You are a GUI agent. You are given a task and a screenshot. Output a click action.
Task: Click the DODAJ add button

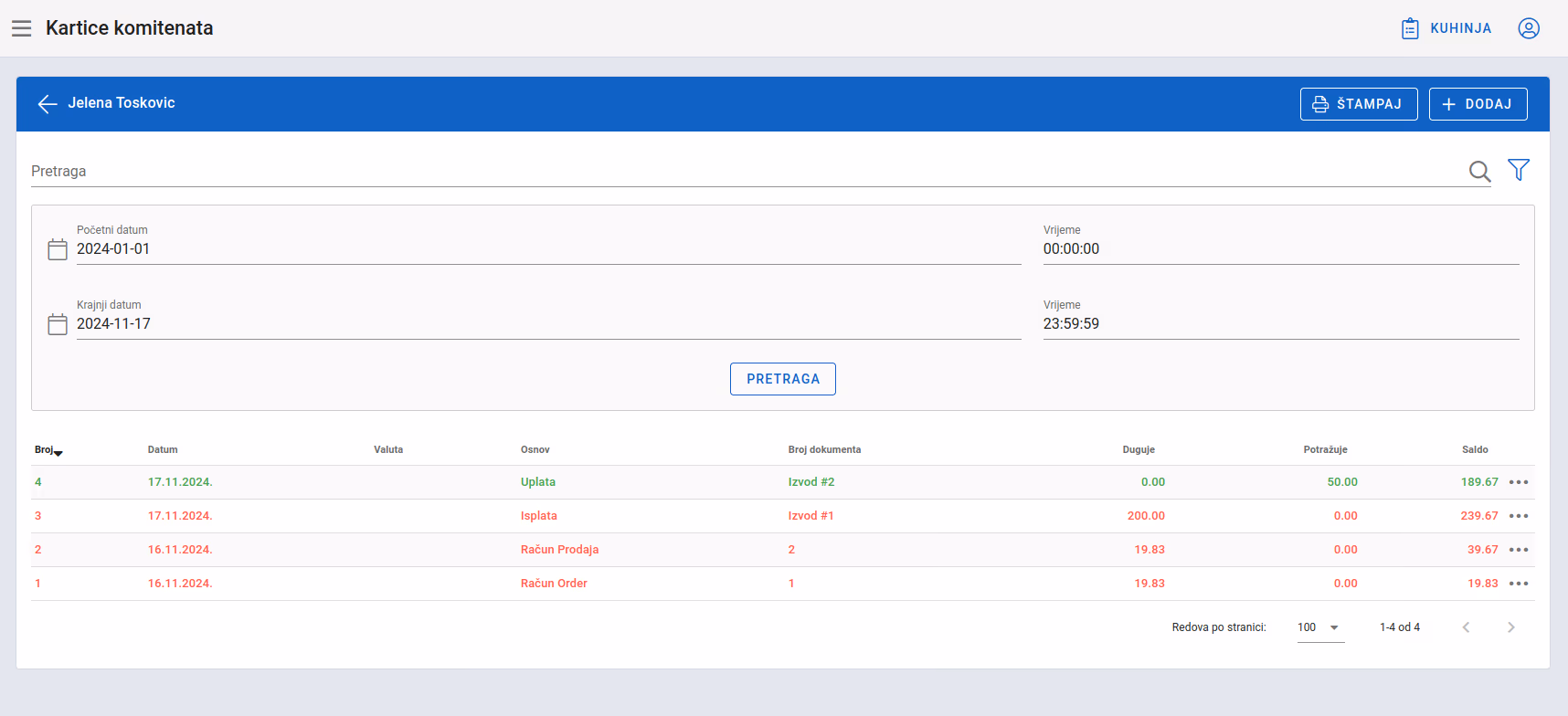pos(1478,104)
